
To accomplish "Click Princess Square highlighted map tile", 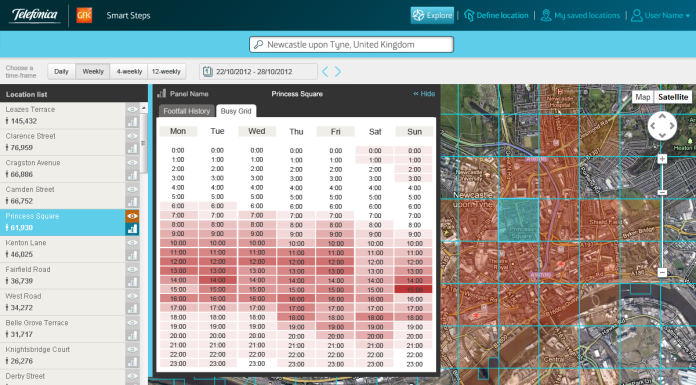I will [518, 220].
